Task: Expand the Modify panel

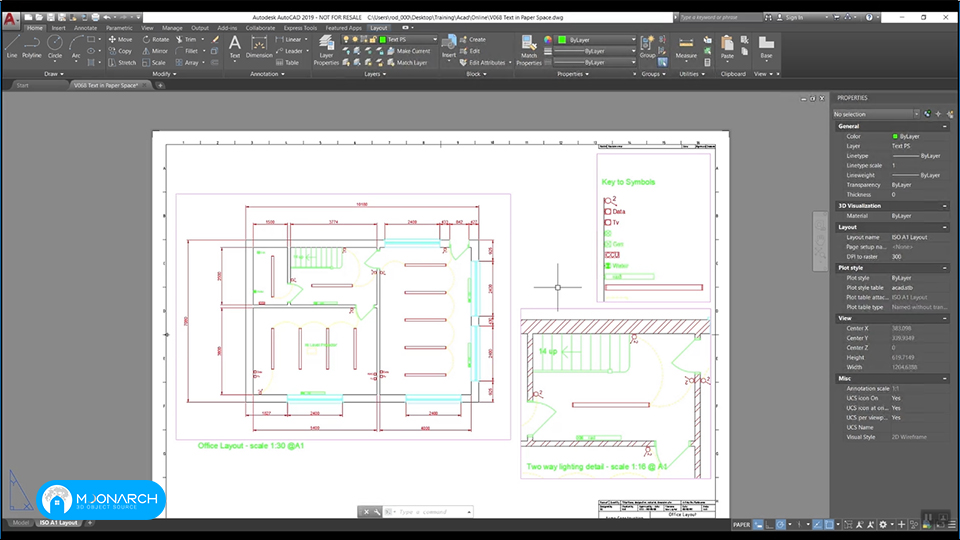Action: [x=164, y=74]
